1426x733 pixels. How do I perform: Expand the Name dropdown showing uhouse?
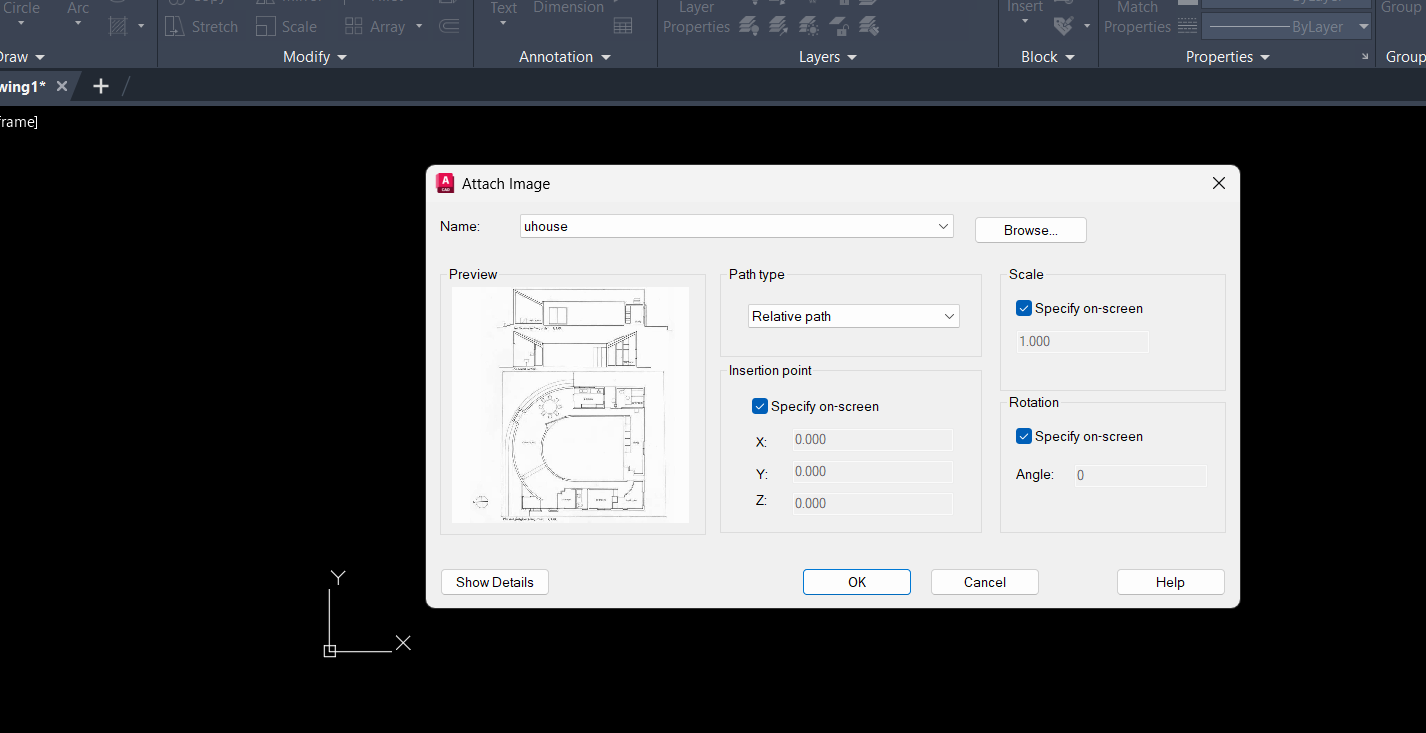(943, 227)
